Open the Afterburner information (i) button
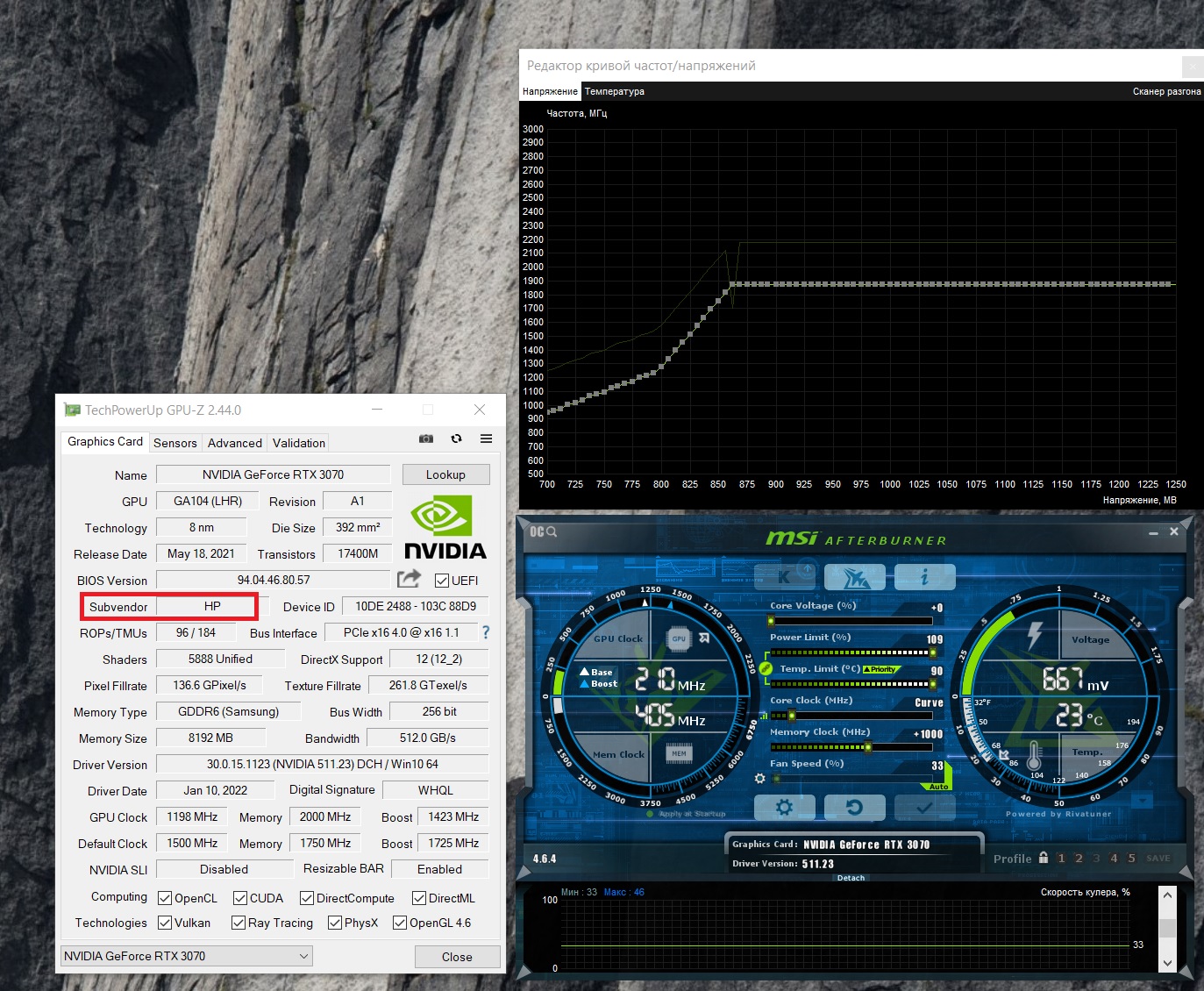This screenshot has width=1204, height=991. click(x=924, y=576)
